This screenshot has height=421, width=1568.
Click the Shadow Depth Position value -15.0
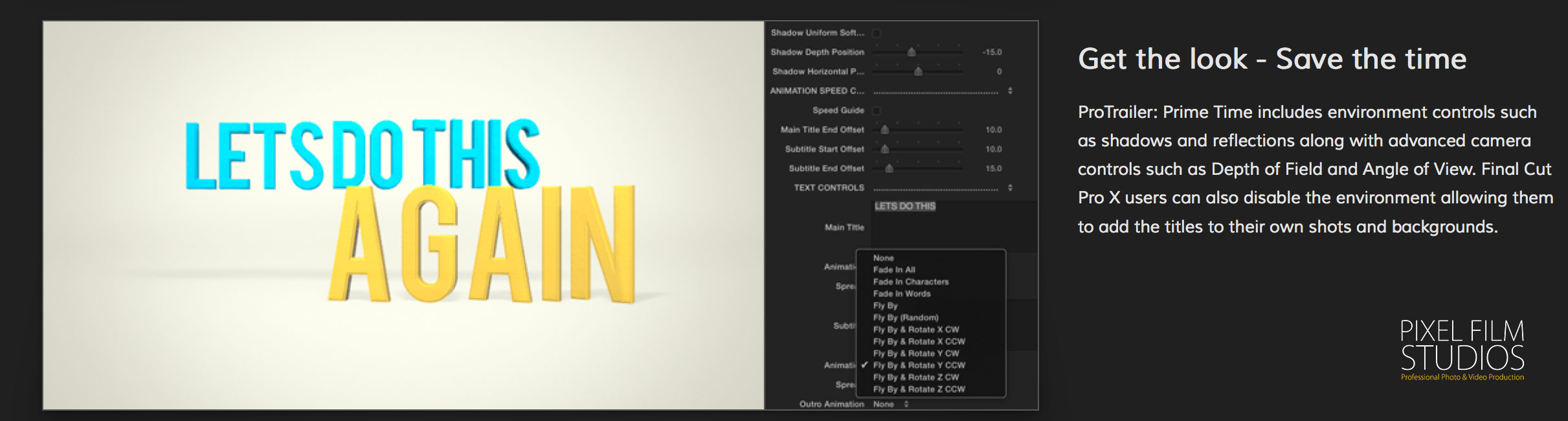[x=992, y=52]
